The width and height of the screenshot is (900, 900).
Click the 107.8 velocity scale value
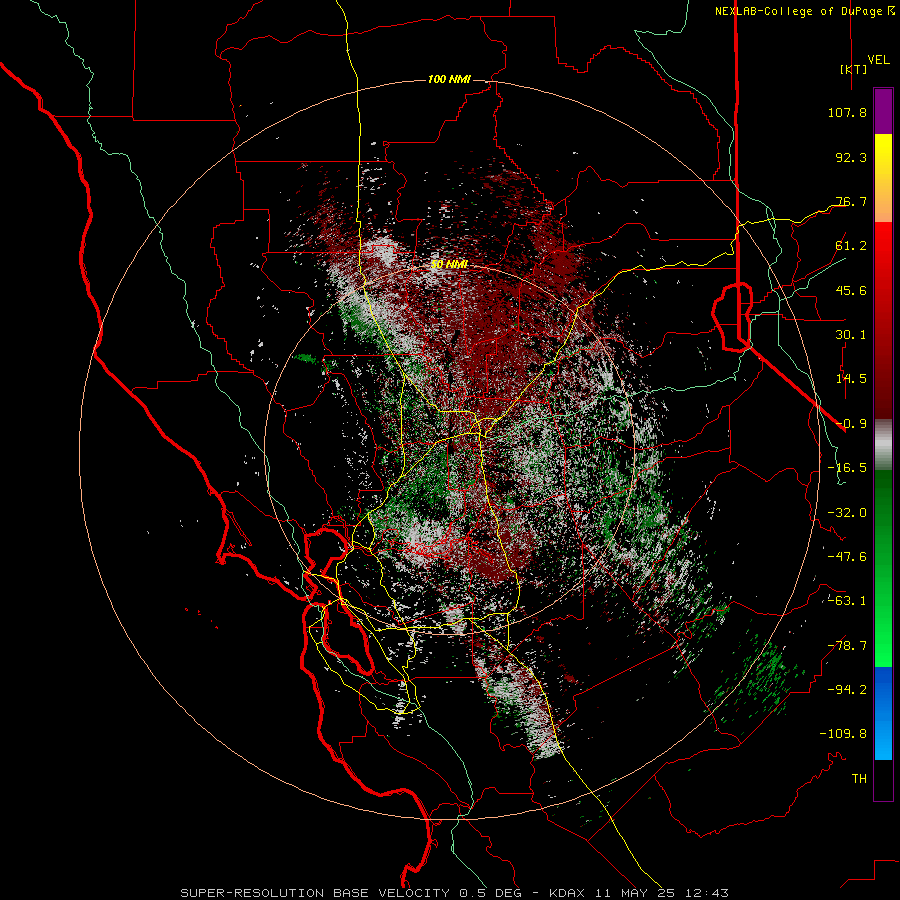tap(847, 112)
